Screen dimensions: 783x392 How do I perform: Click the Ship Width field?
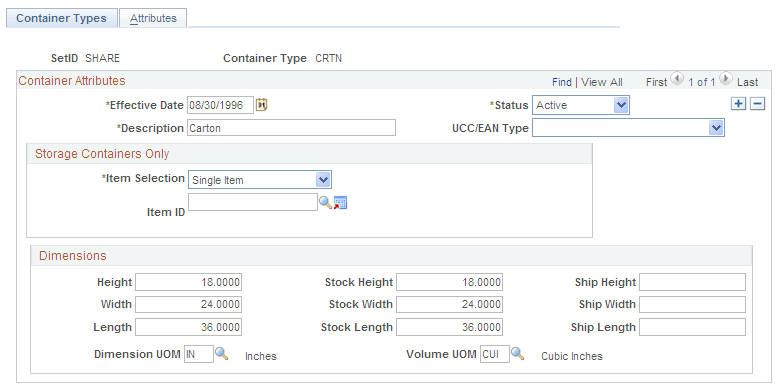[x=693, y=304]
